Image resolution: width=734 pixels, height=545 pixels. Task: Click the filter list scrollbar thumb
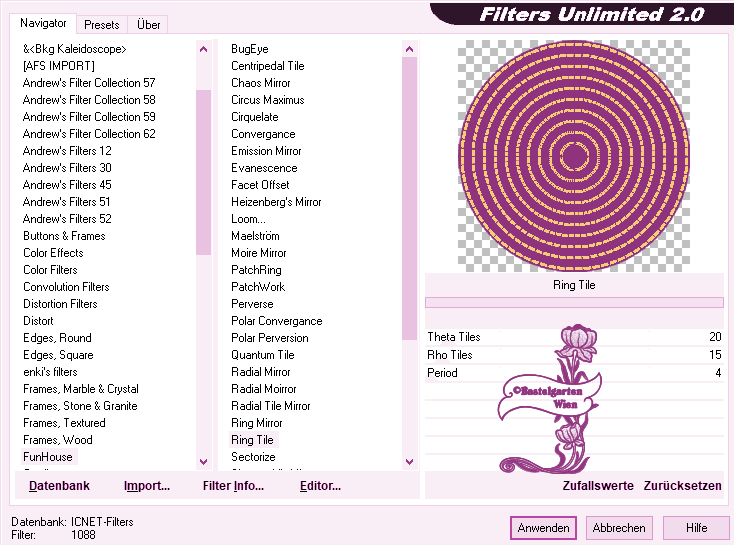coord(409,199)
